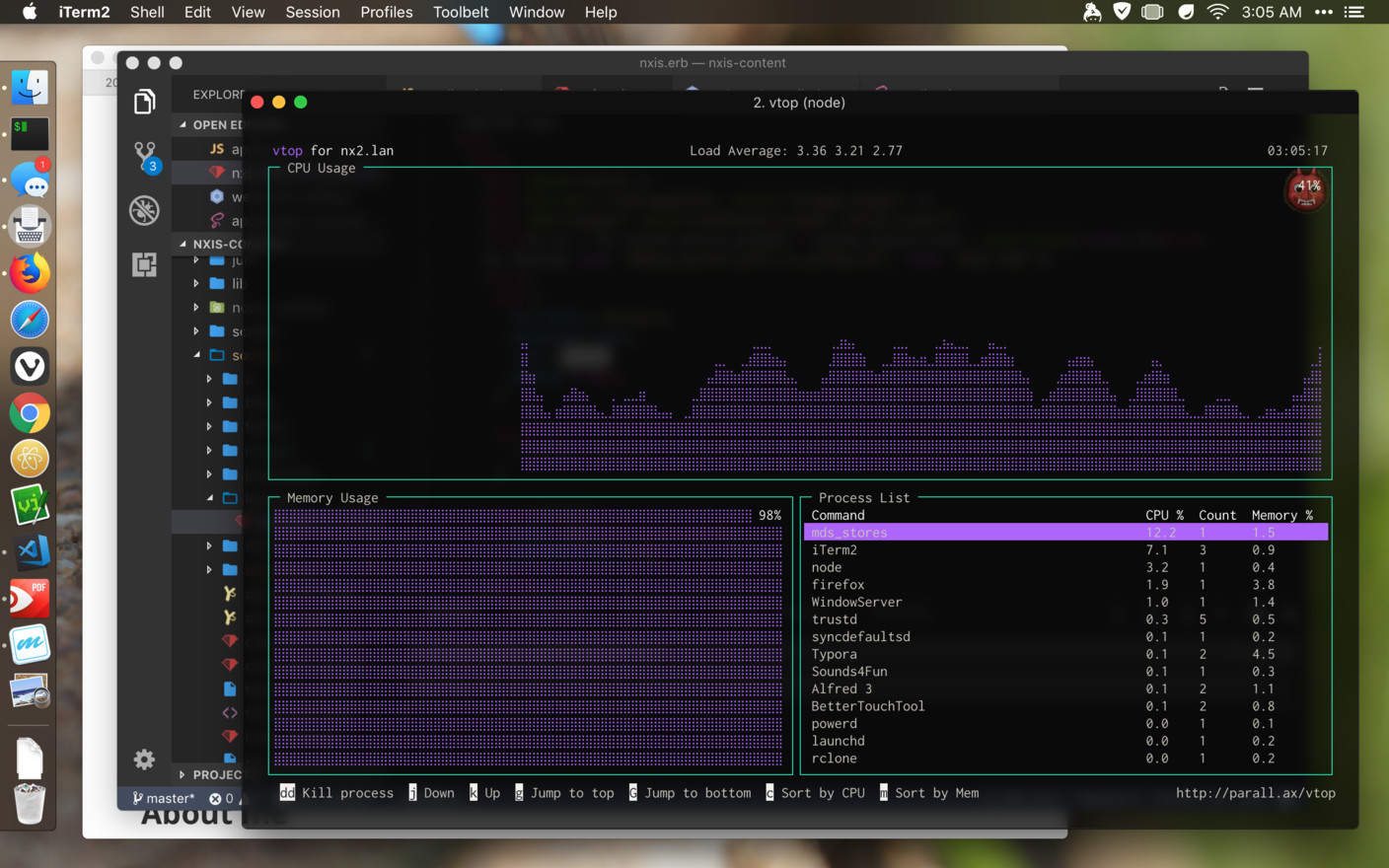1389x868 pixels.
Task: Select the mds_stores process row
Action: click(x=1065, y=533)
